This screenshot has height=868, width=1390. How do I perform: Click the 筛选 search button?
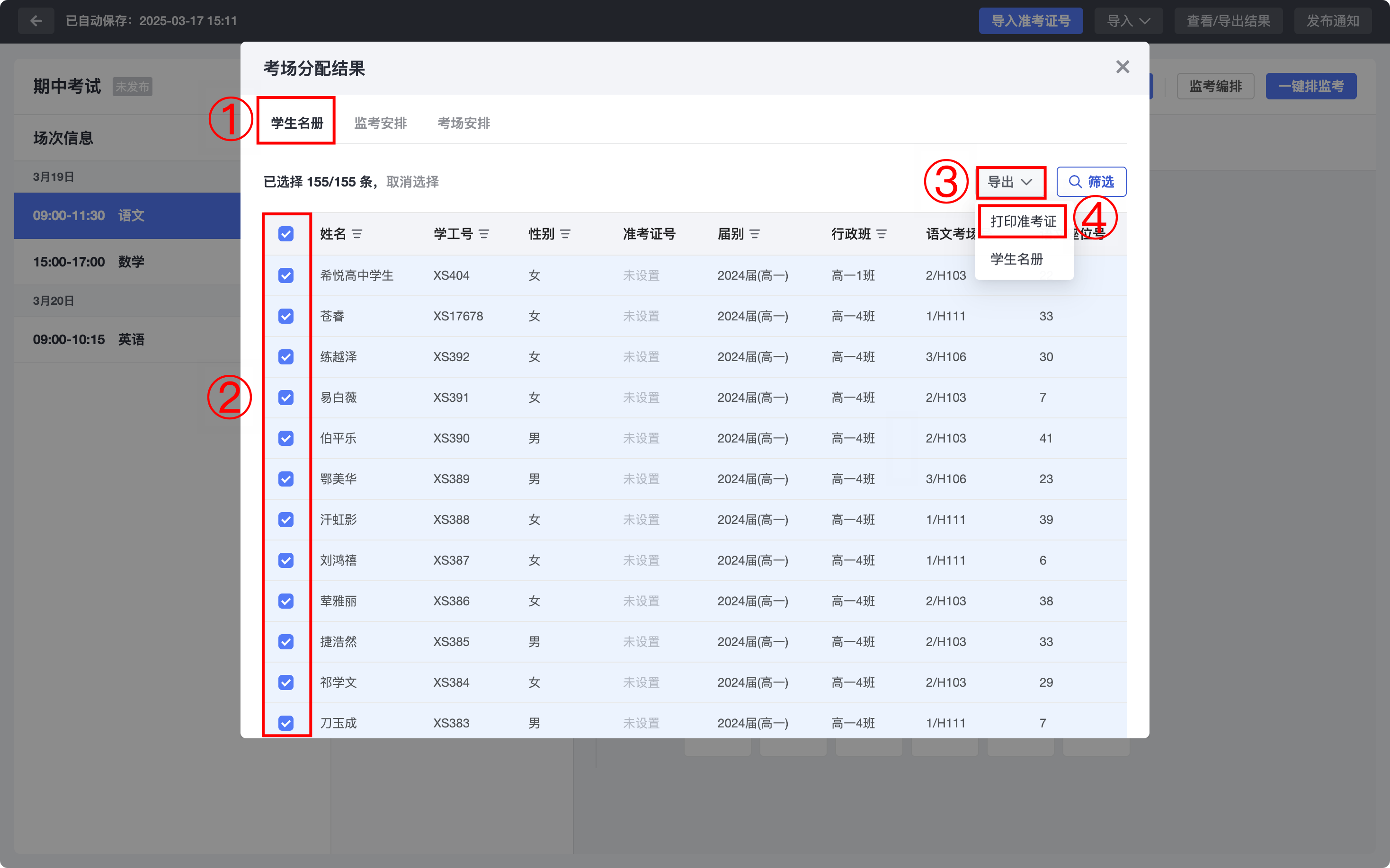1091,182
